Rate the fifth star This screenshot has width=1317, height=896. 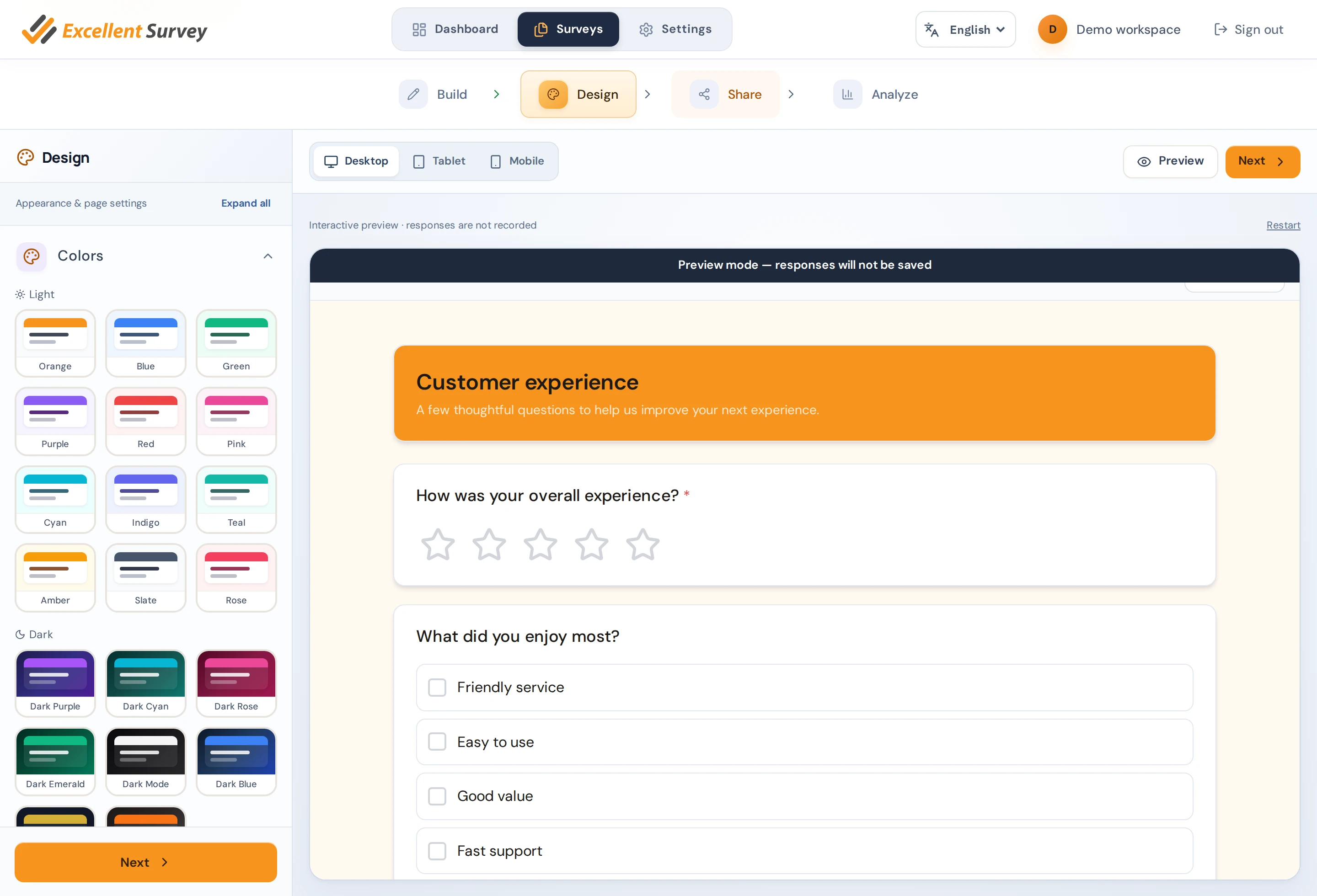[642, 544]
